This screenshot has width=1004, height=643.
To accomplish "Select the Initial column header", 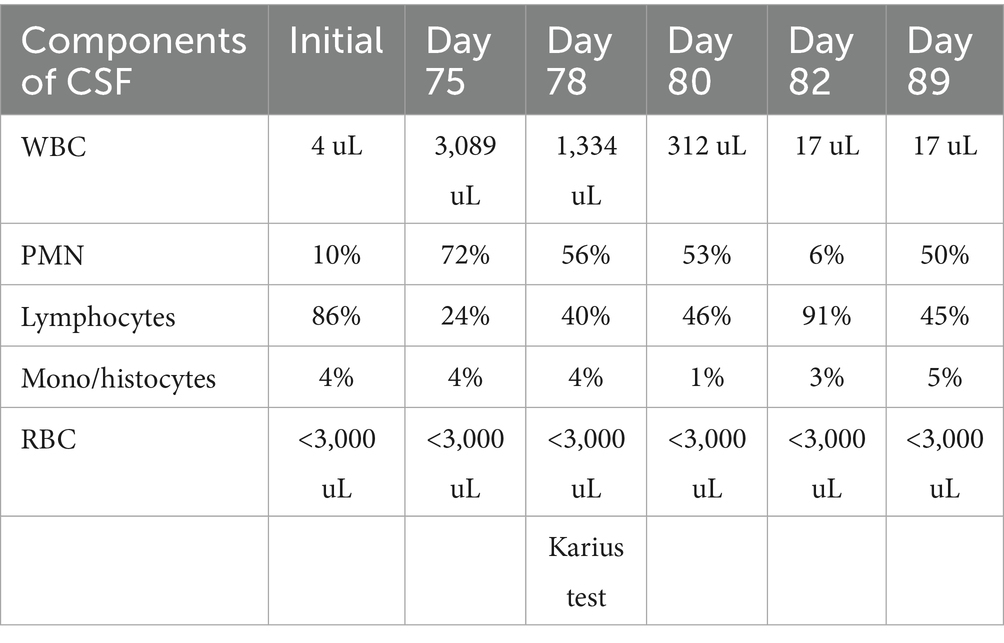I will [x=336, y=41].
